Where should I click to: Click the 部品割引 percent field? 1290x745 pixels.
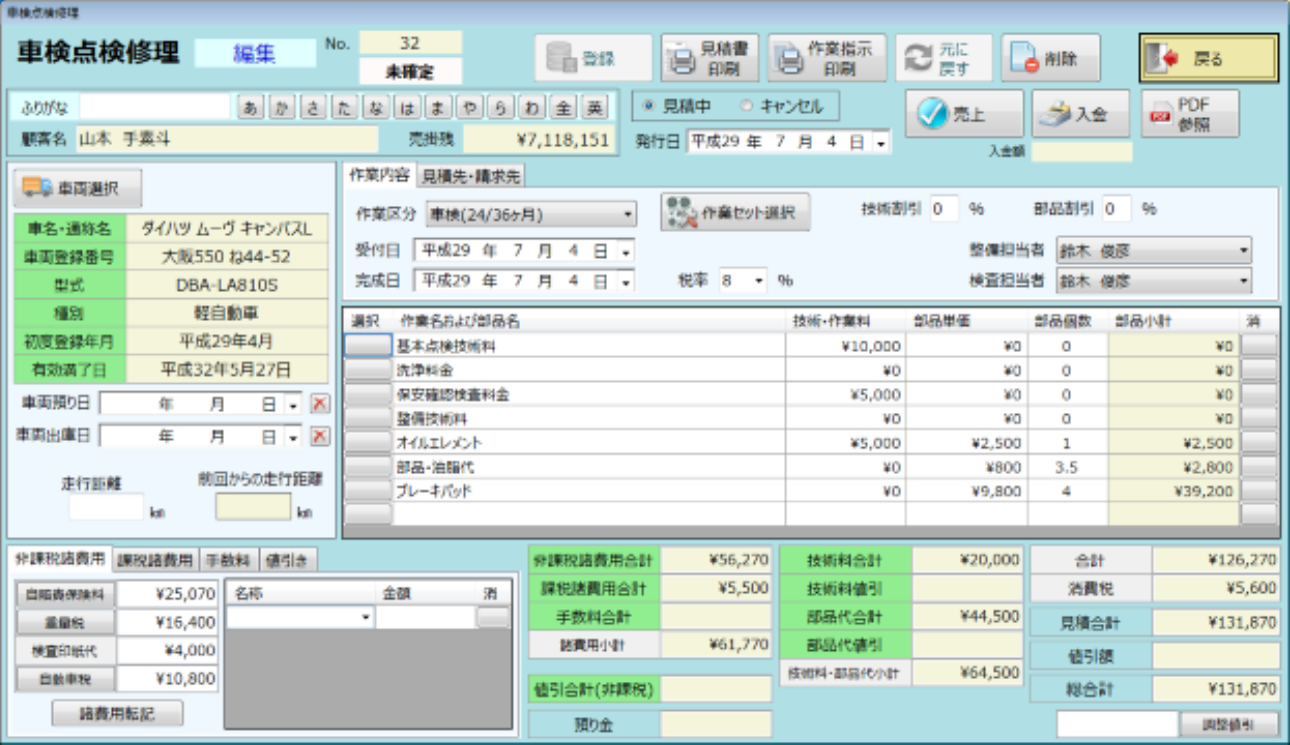pos(1117,209)
